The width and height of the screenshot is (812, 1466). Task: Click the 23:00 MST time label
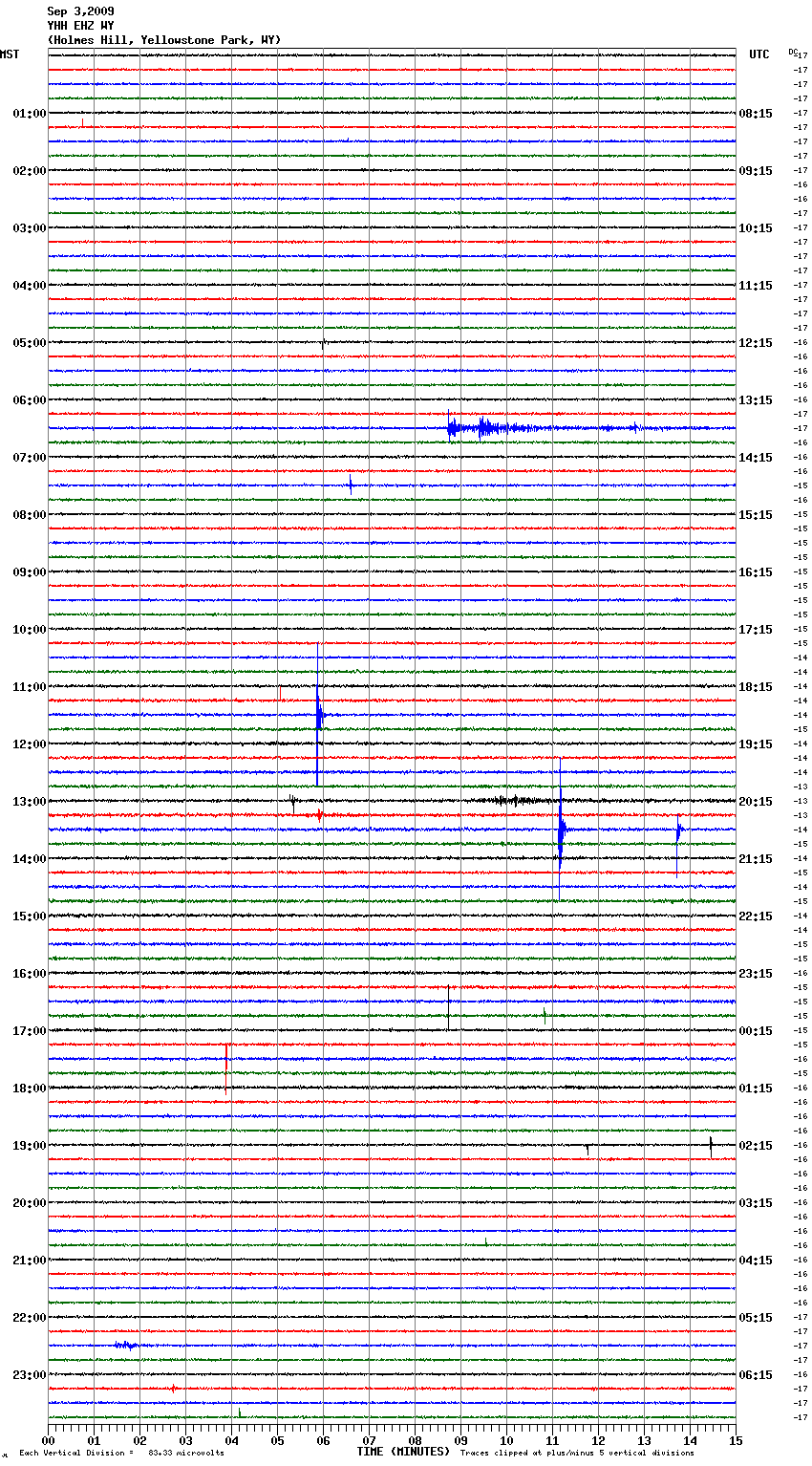point(30,1375)
